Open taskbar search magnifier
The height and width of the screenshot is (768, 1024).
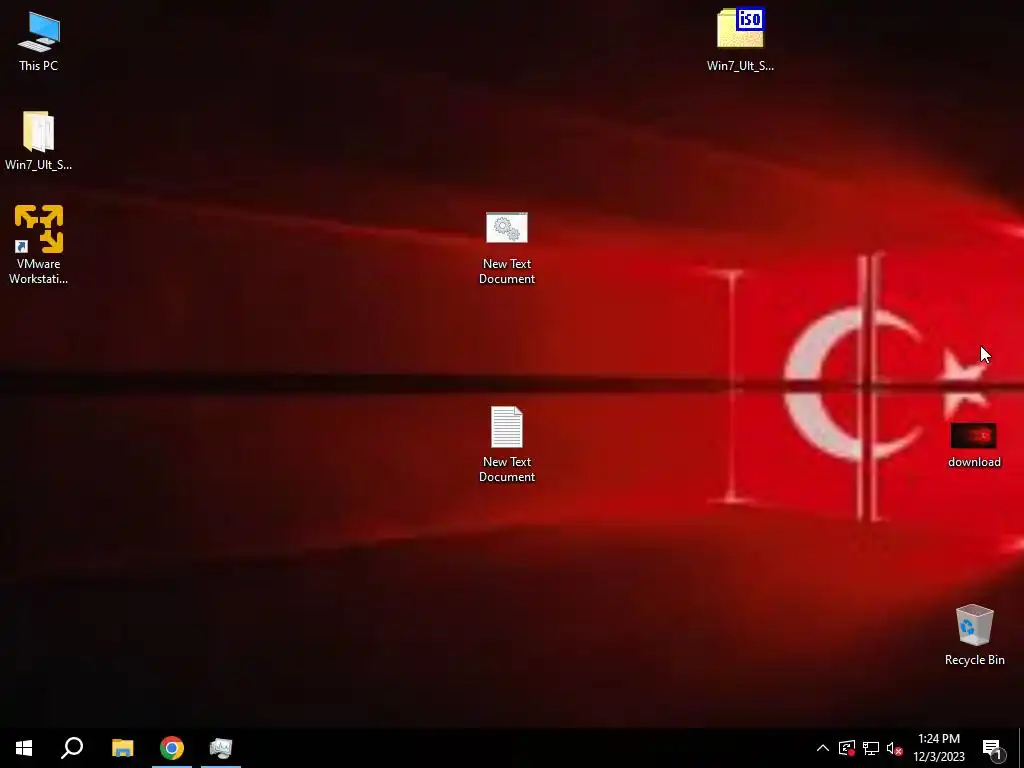coord(72,748)
